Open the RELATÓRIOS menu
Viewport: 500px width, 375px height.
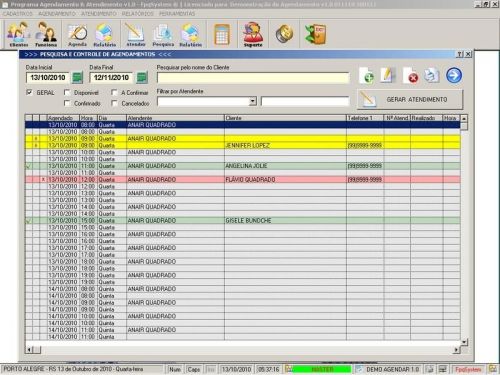[138, 14]
